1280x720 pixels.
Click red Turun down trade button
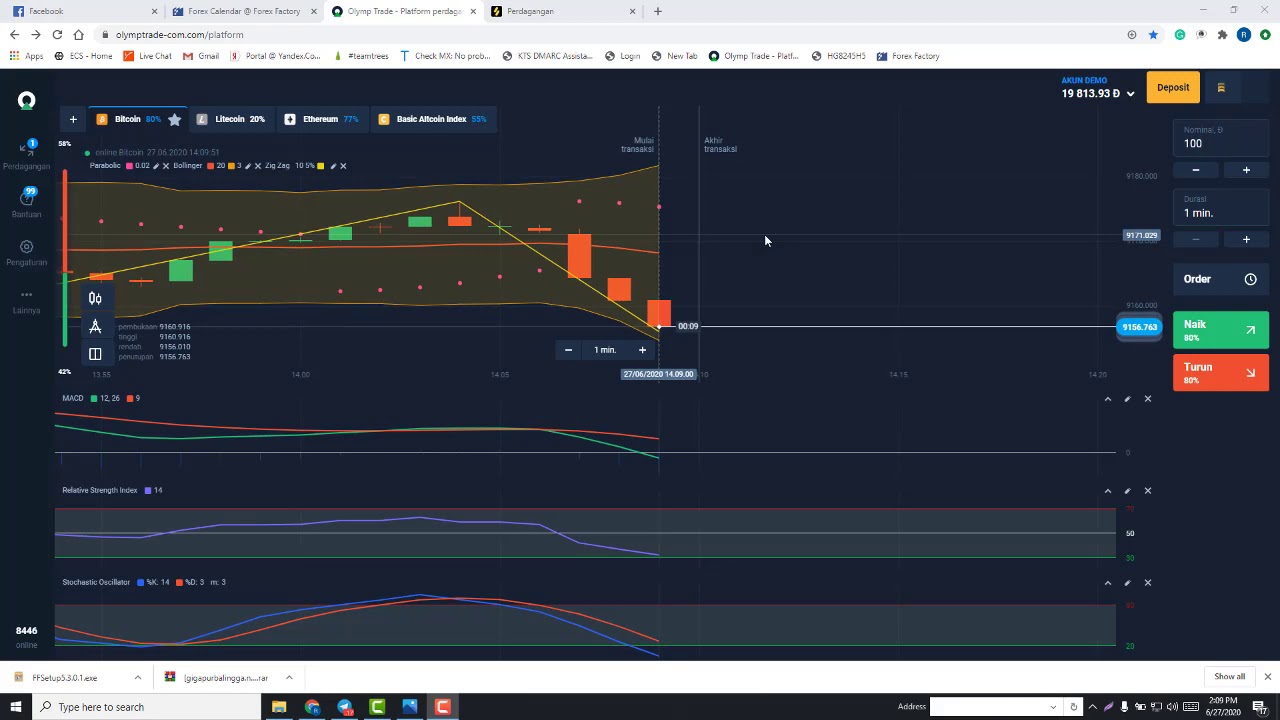click(x=1220, y=373)
